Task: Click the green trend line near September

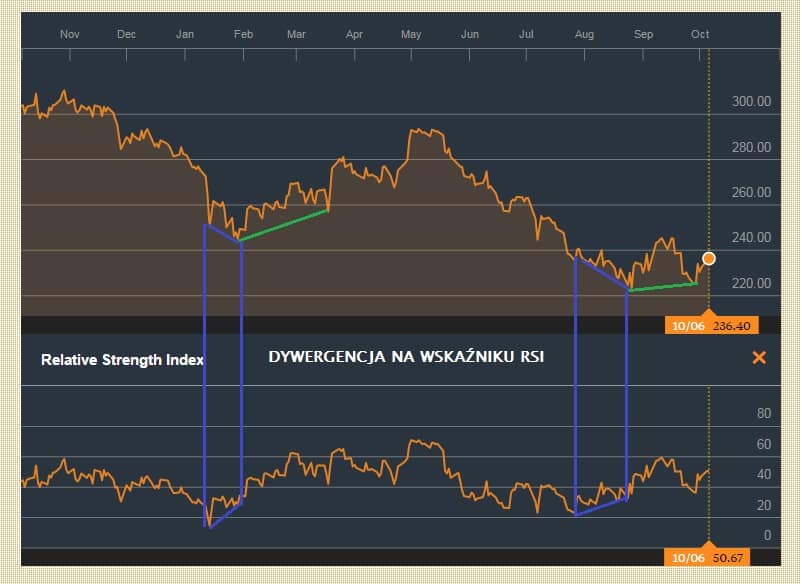Action: click(x=663, y=287)
